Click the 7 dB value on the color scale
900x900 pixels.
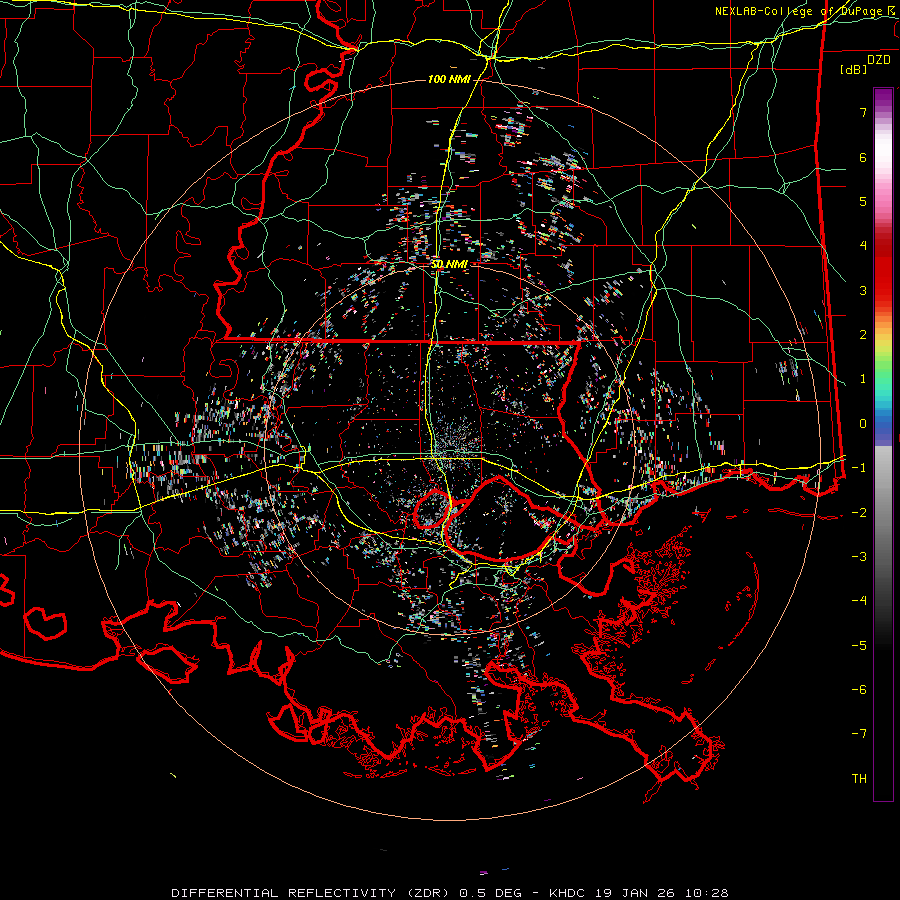coord(863,112)
